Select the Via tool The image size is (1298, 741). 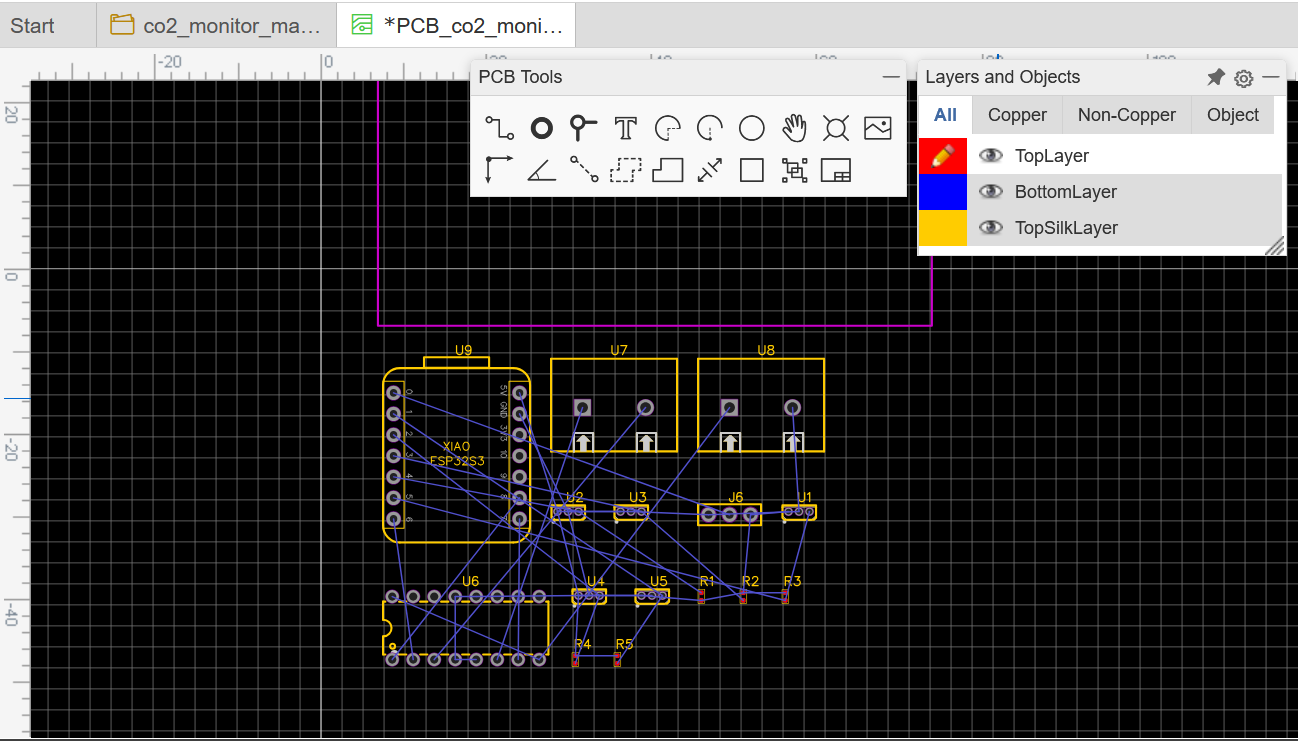pyautogui.click(x=583, y=127)
